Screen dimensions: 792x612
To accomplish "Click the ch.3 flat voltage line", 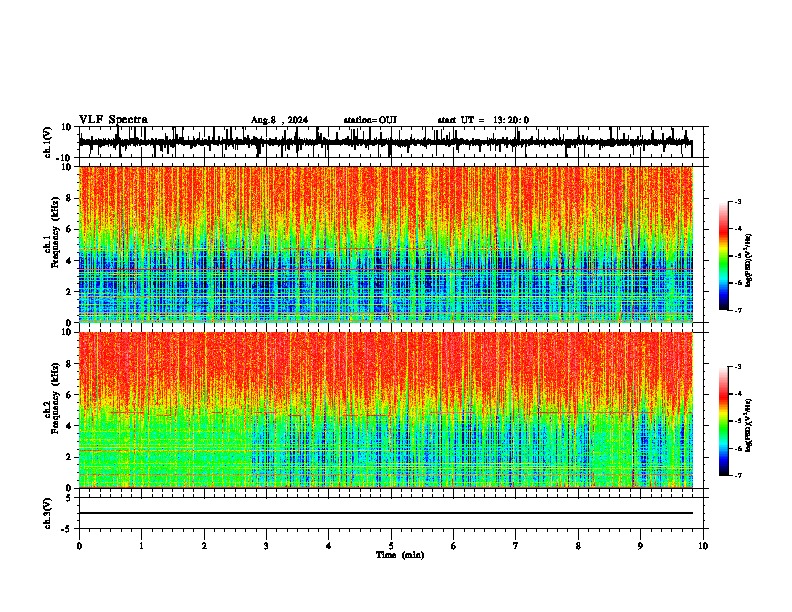I will point(386,513).
